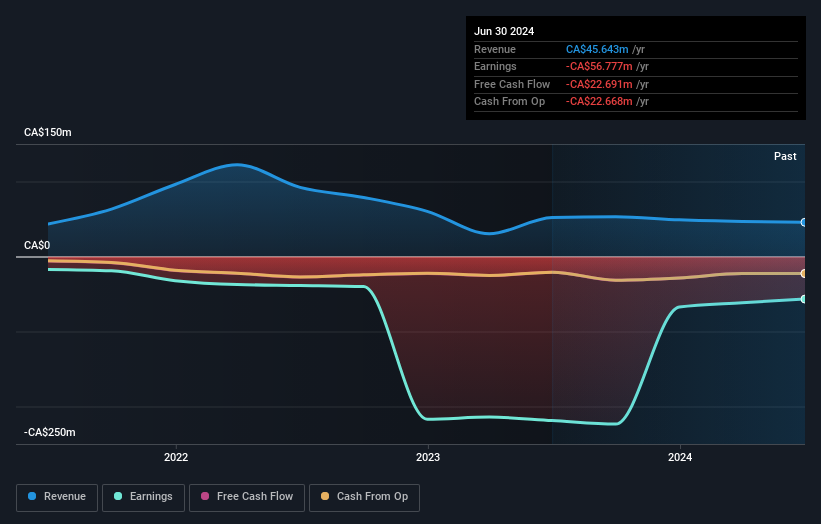Click the Earnings row label in tooltip
The image size is (821, 524).
click(495, 66)
